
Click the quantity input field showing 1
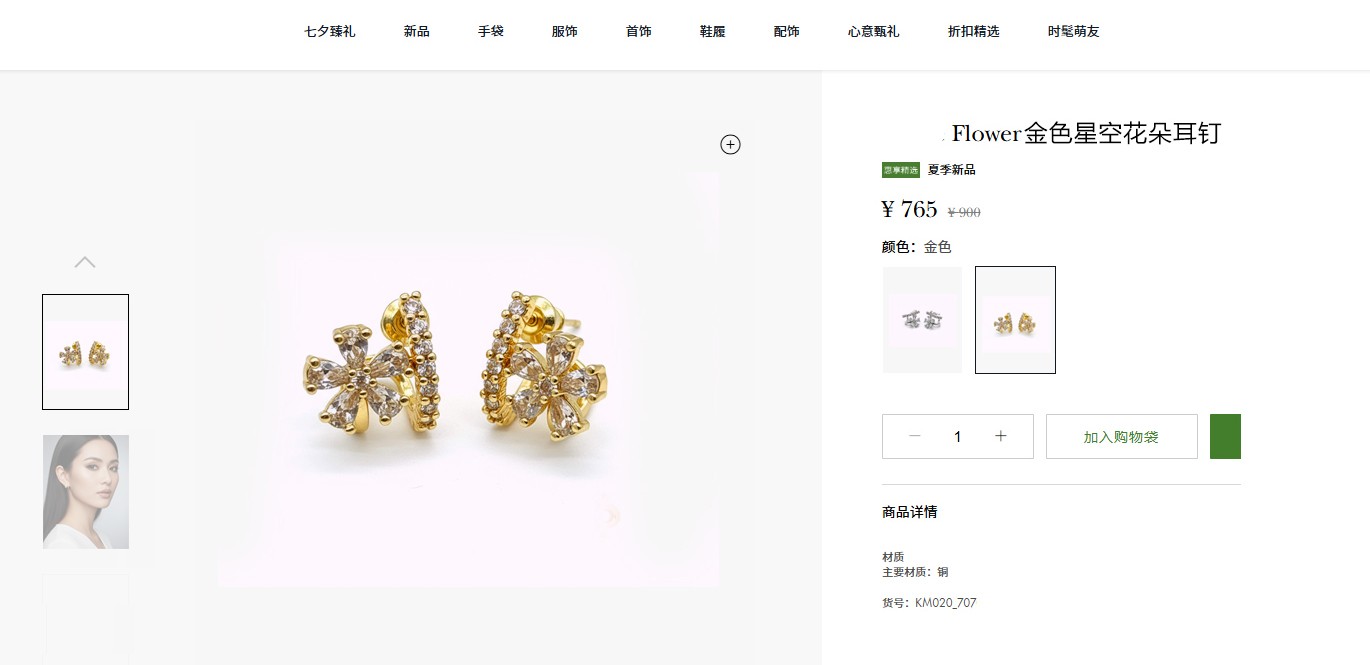(x=957, y=437)
